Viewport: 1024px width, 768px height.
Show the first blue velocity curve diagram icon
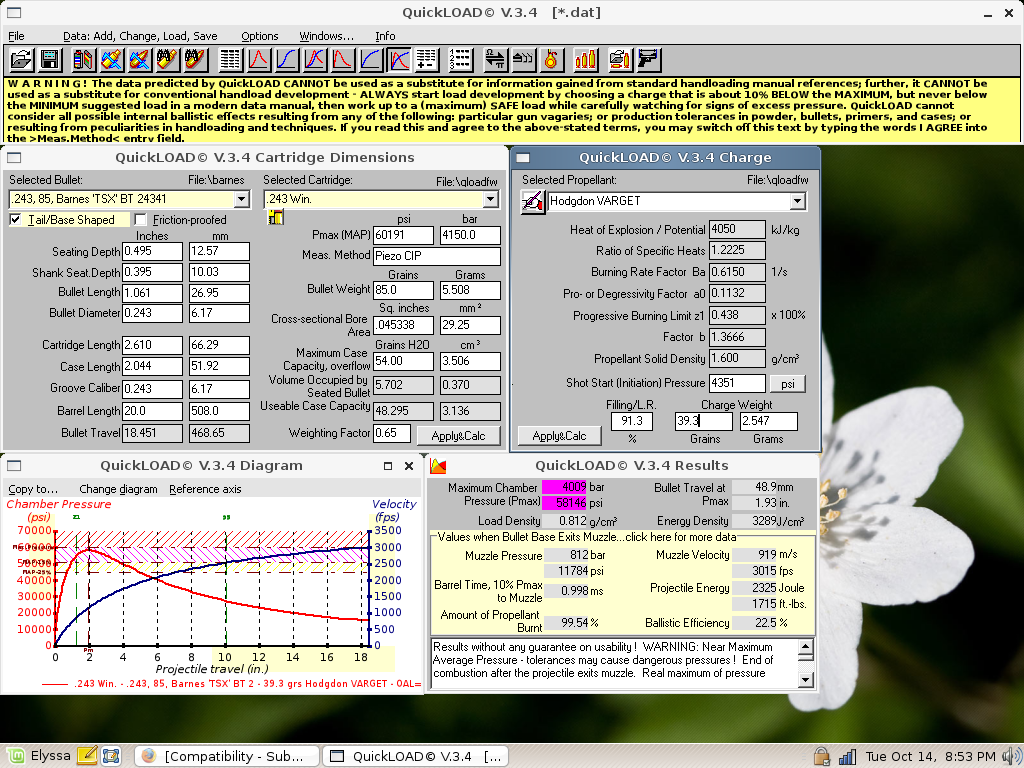(x=287, y=60)
